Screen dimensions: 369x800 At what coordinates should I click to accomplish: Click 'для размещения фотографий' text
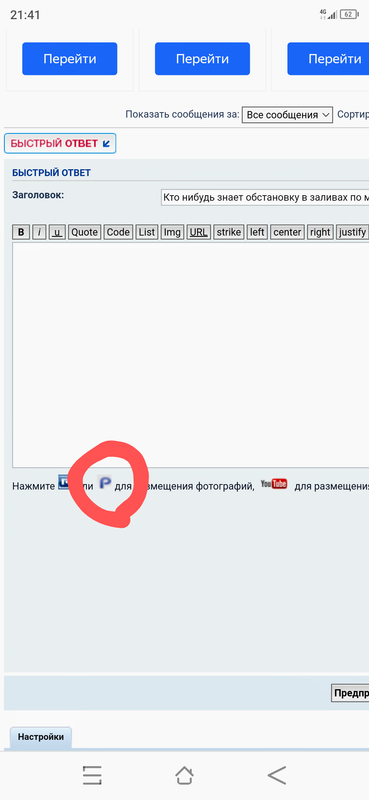tap(184, 486)
